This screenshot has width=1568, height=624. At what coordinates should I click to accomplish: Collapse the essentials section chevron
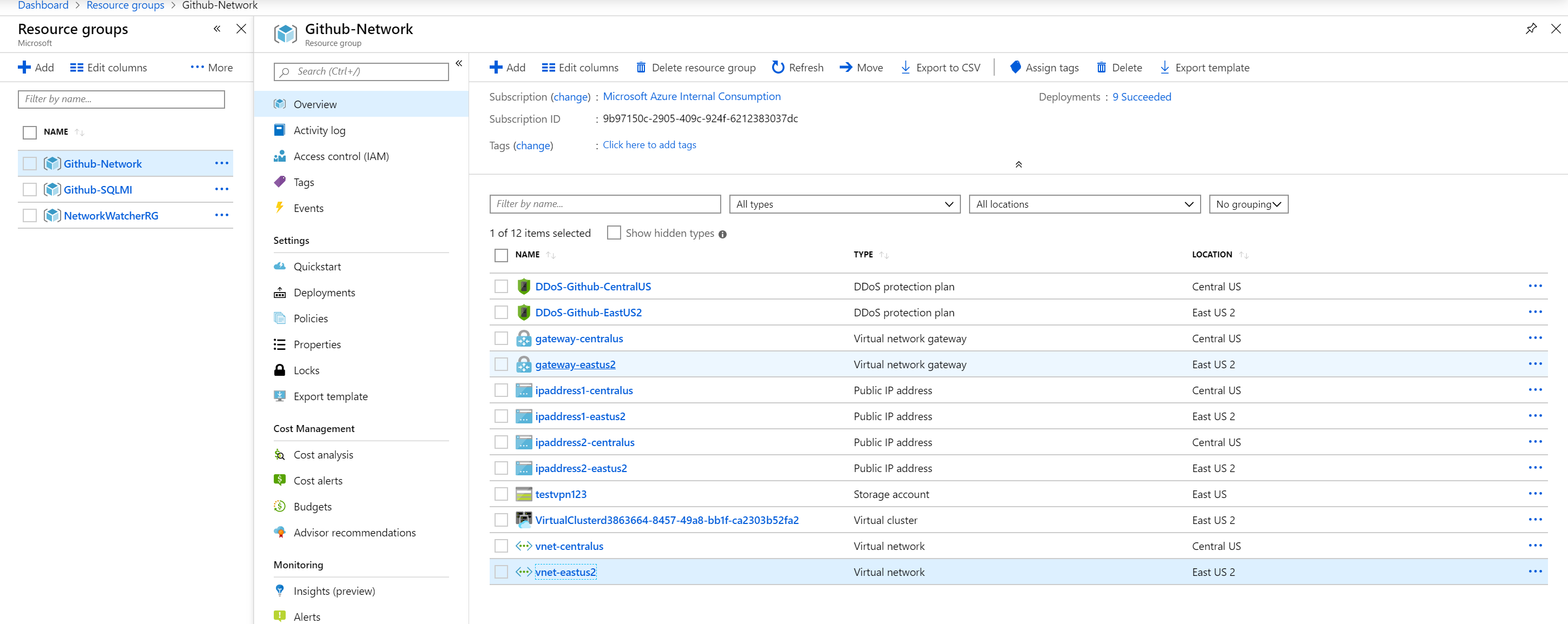click(x=1018, y=165)
